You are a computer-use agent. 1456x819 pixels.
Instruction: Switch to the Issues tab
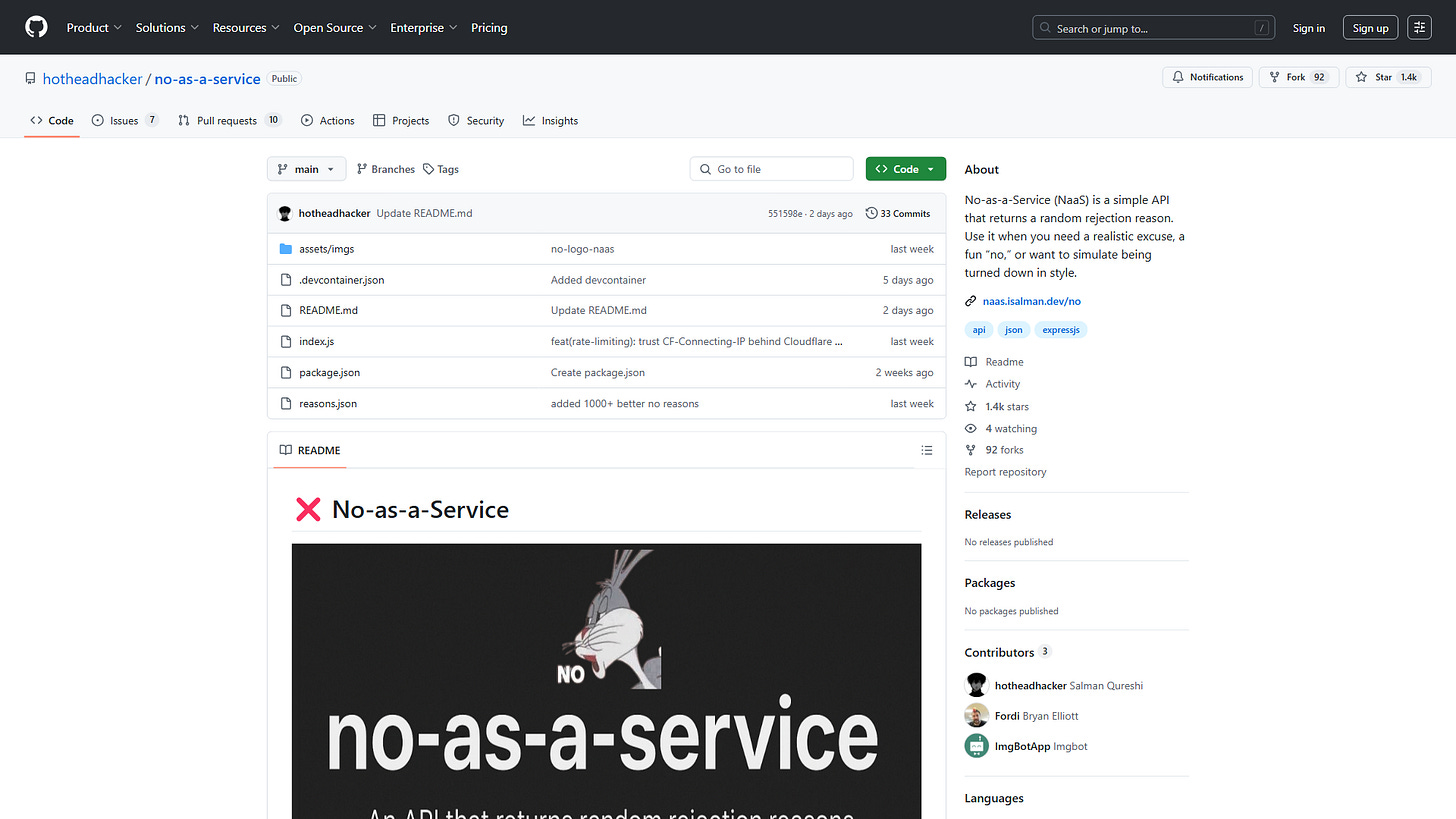(125, 120)
